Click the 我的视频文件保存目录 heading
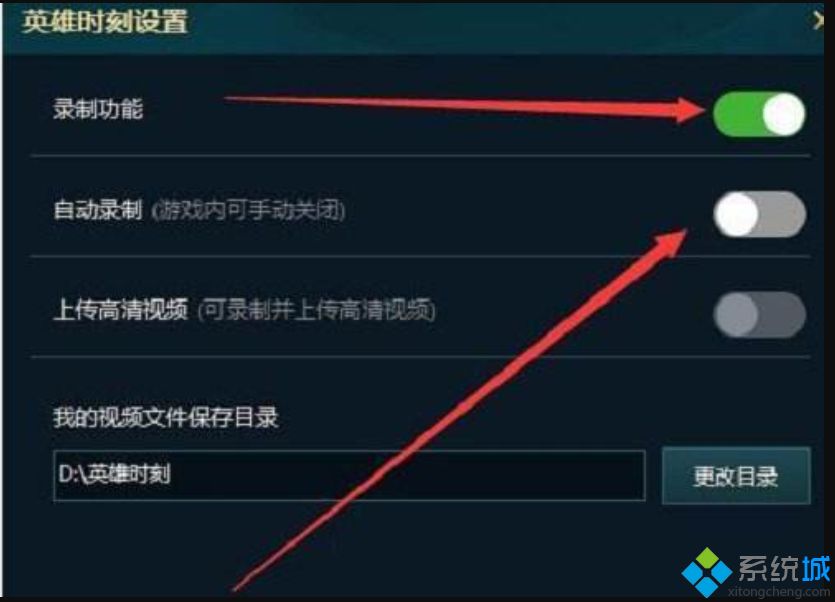 tap(166, 417)
